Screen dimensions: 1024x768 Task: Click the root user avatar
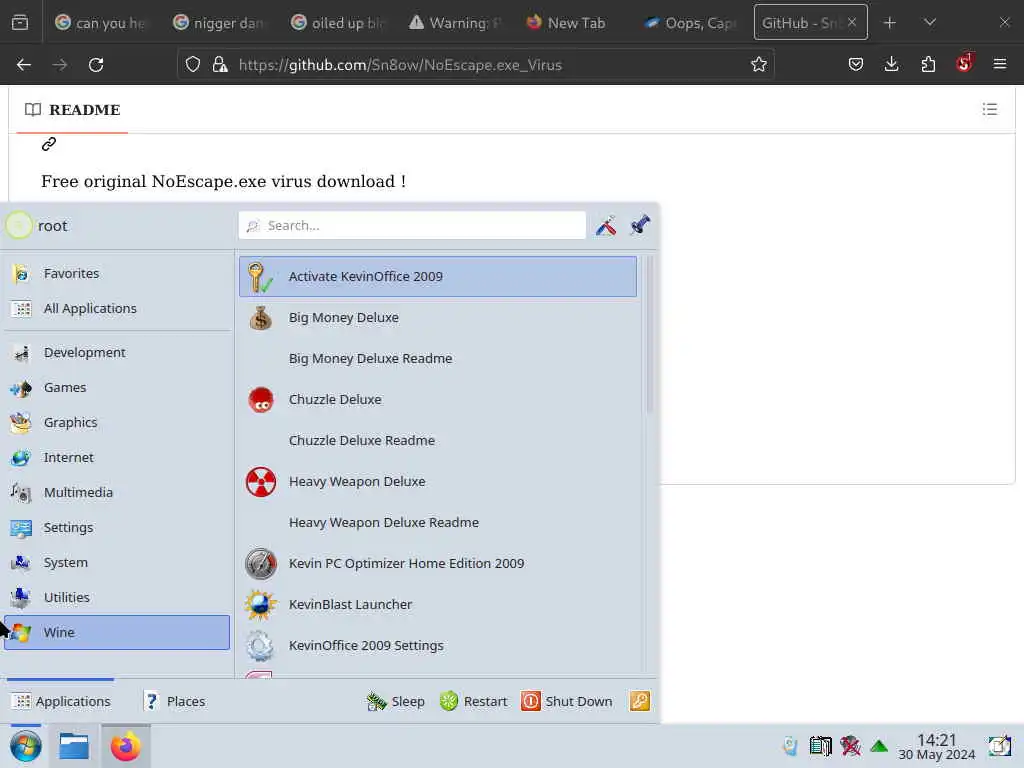18,225
